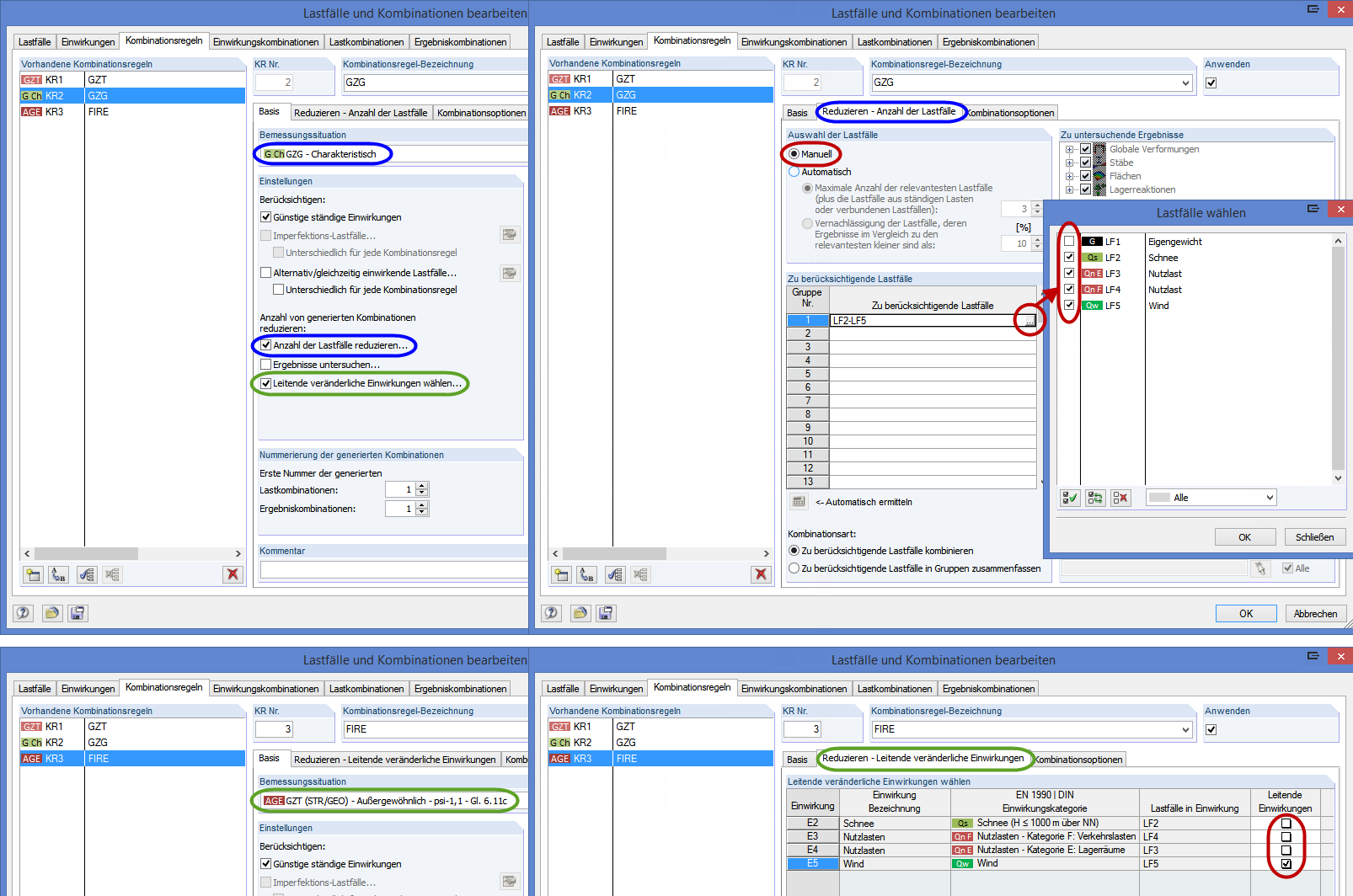This screenshot has width=1353, height=896.
Task: Select the Automatisch radio button
Action: (x=794, y=172)
